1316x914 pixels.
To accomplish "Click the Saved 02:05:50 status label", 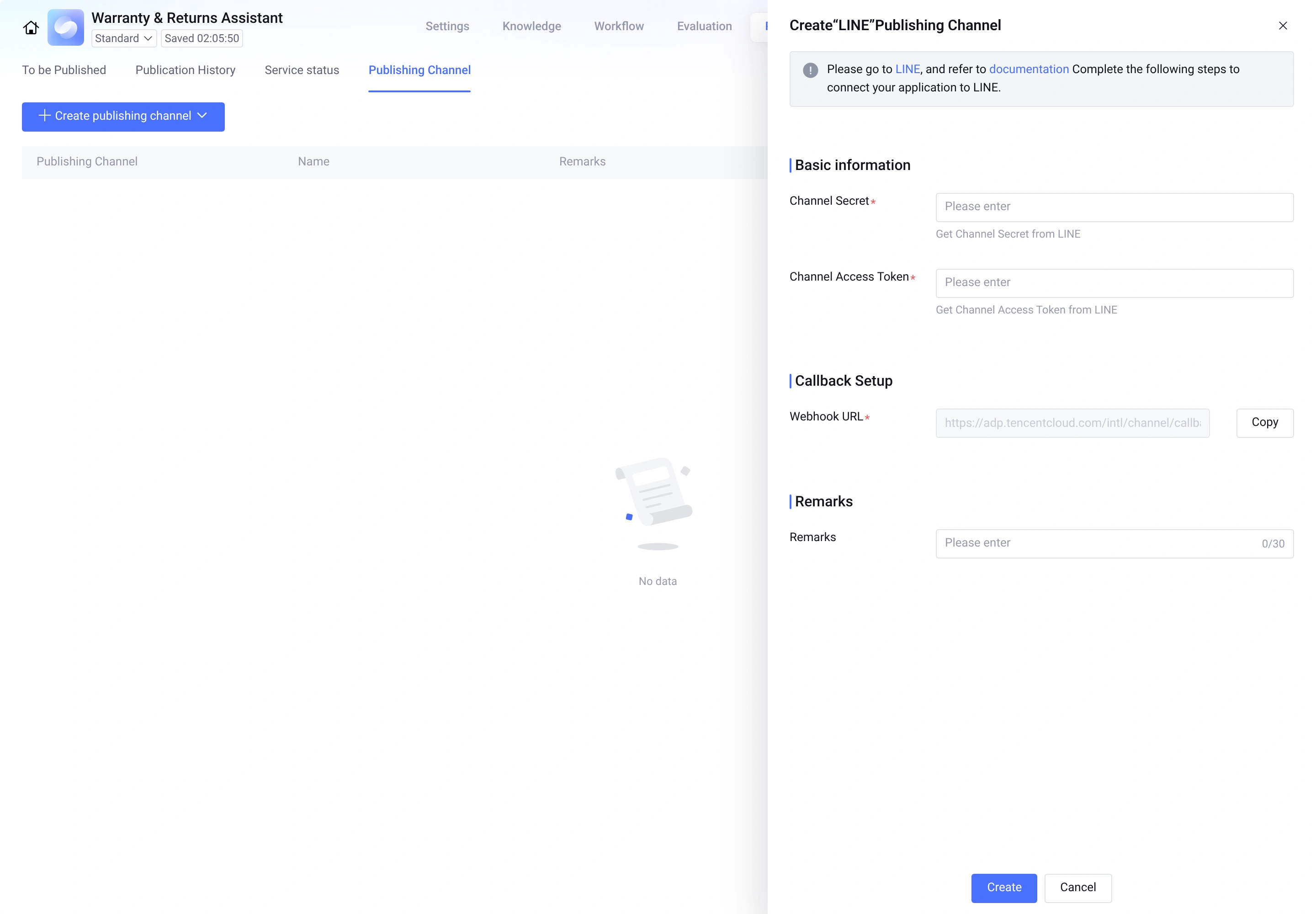I will click(202, 38).
